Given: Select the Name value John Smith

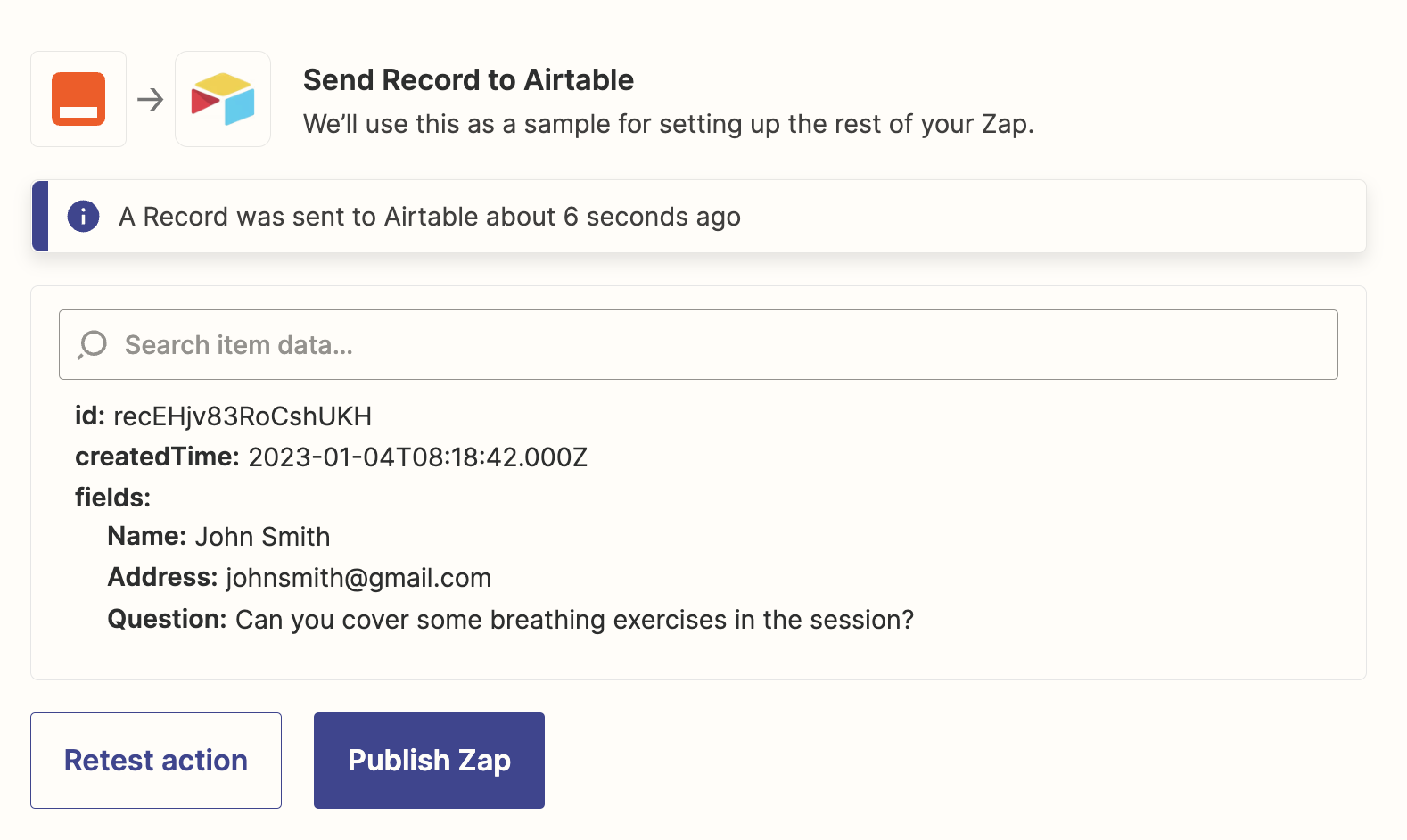Looking at the screenshot, I should 263,537.
